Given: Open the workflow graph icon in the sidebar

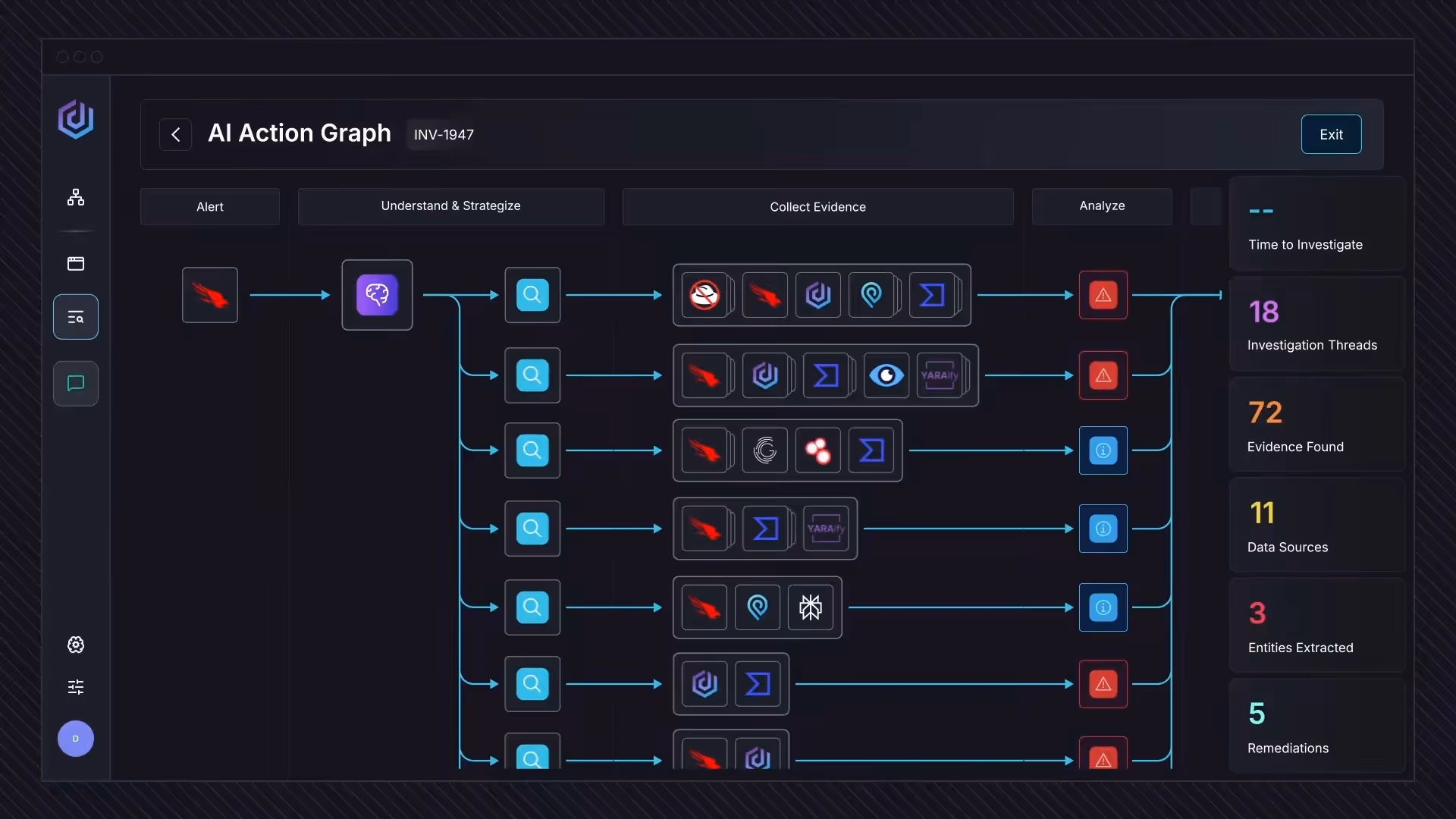Looking at the screenshot, I should pyautogui.click(x=76, y=197).
